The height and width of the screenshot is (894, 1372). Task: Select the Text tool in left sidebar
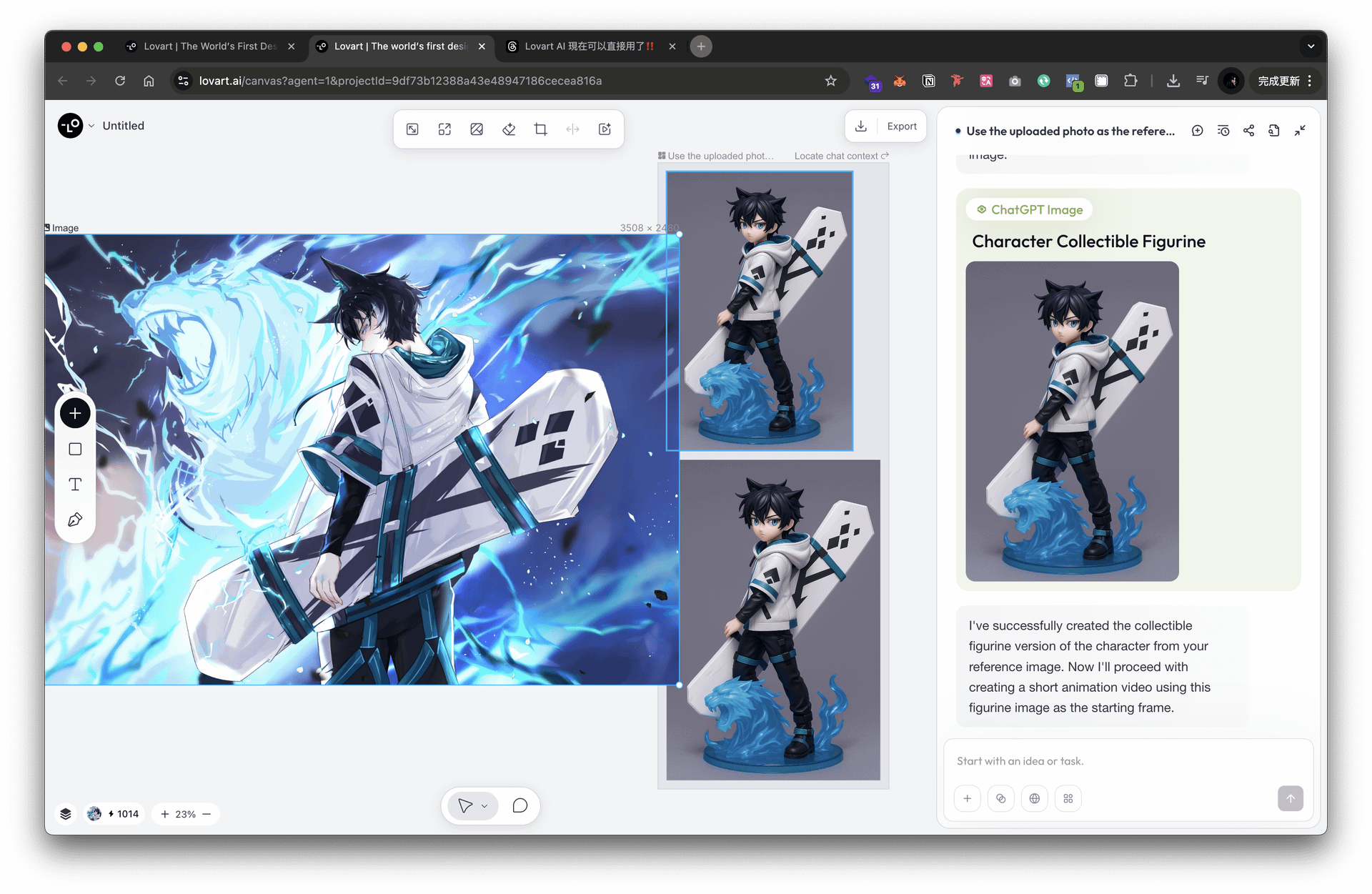(75, 485)
